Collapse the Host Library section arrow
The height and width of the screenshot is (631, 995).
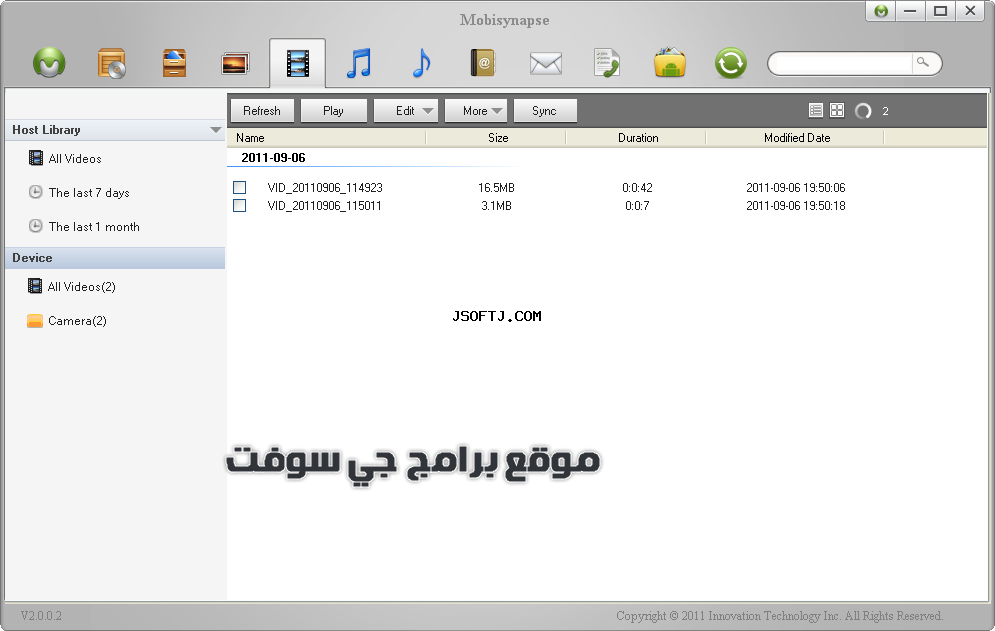[216, 130]
